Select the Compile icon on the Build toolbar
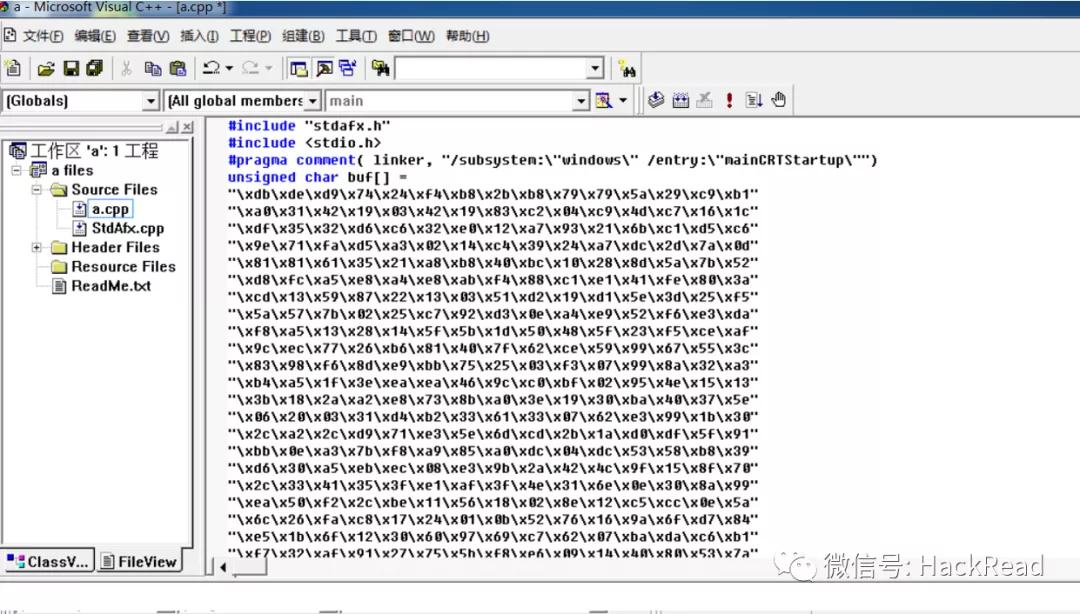The width and height of the screenshot is (1080, 614). pyautogui.click(x=656, y=100)
